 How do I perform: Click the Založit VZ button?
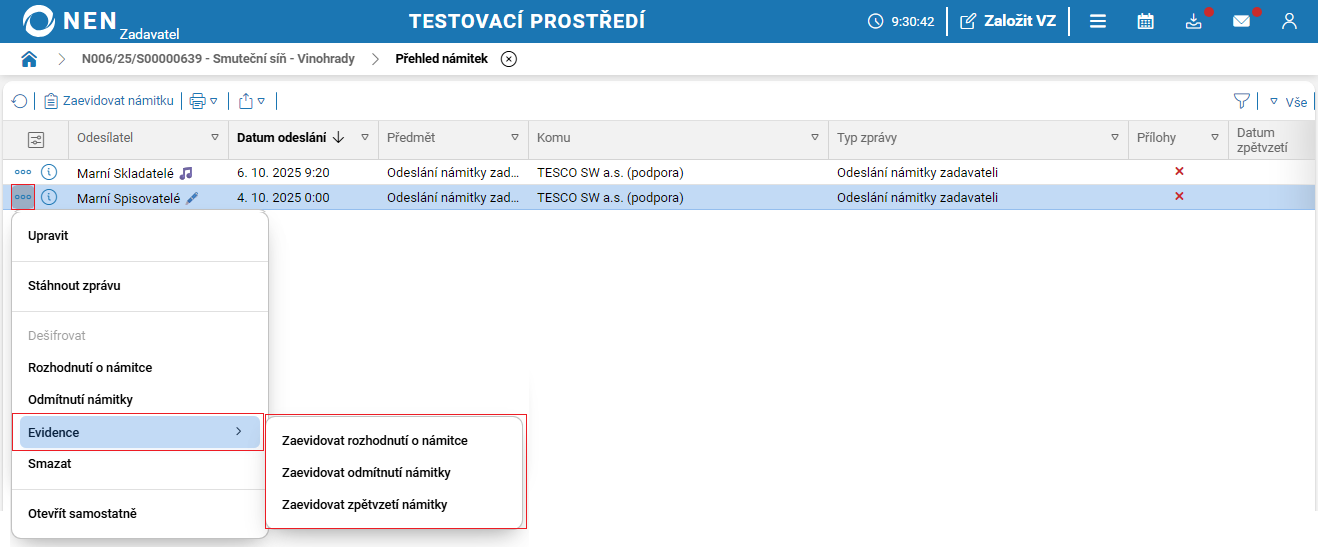[1008, 21]
